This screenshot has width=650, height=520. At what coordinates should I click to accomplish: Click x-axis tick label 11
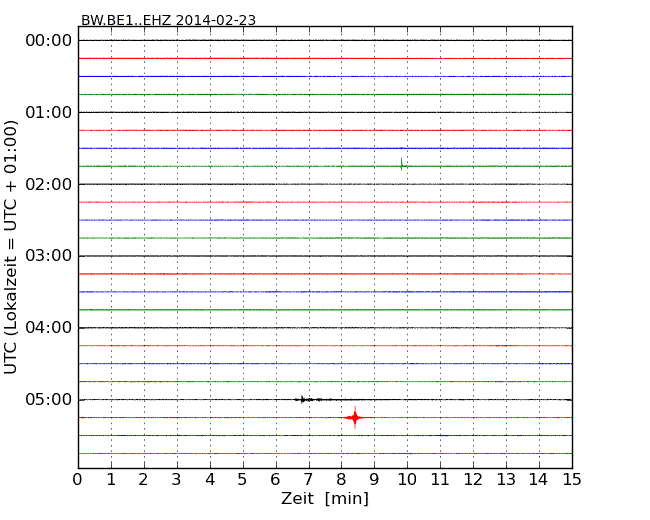point(440,480)
